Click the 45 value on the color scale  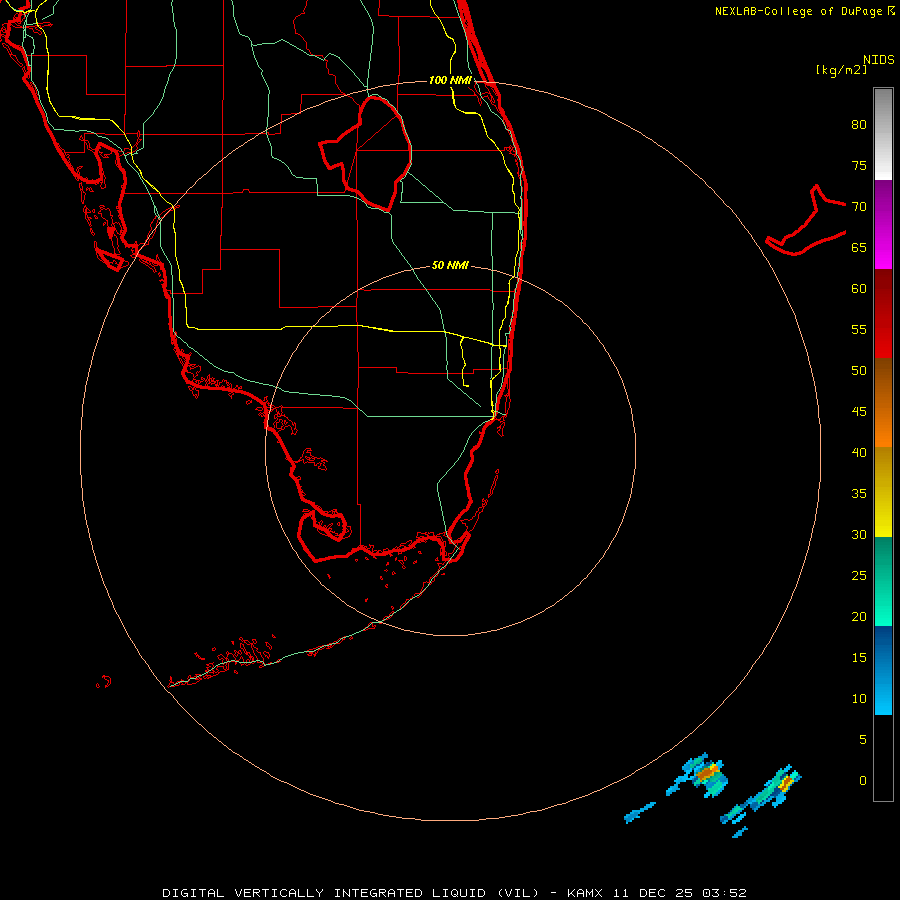859,412
